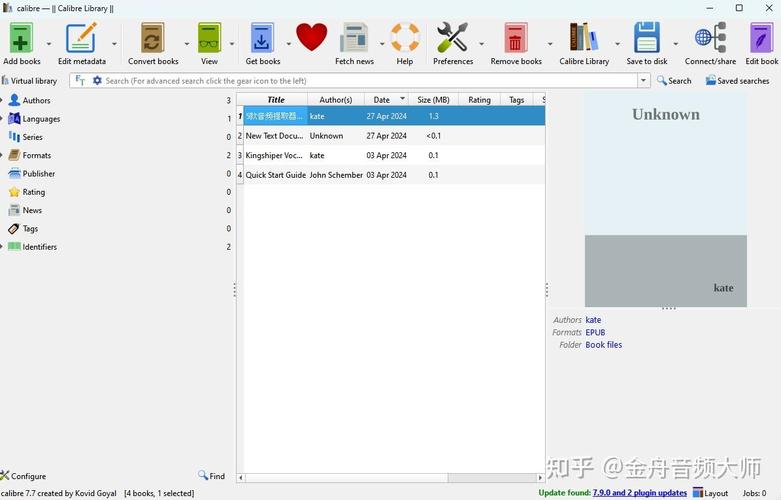Toggle full text search FT icon
Viewport: 781px width, 500px height.
pyautogui.click(x=80, y=81)
